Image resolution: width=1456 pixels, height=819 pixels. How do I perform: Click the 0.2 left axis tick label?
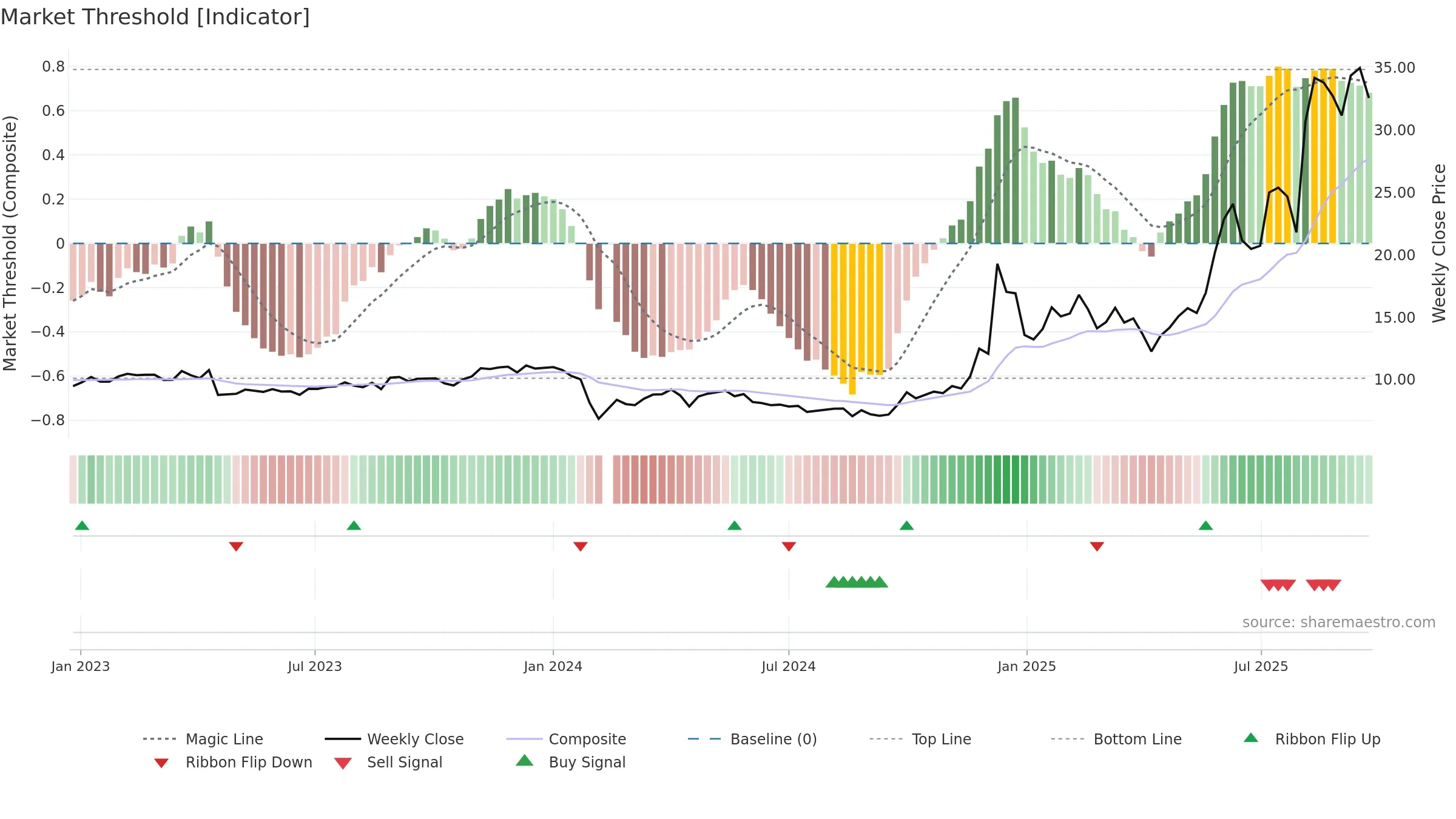53,200
